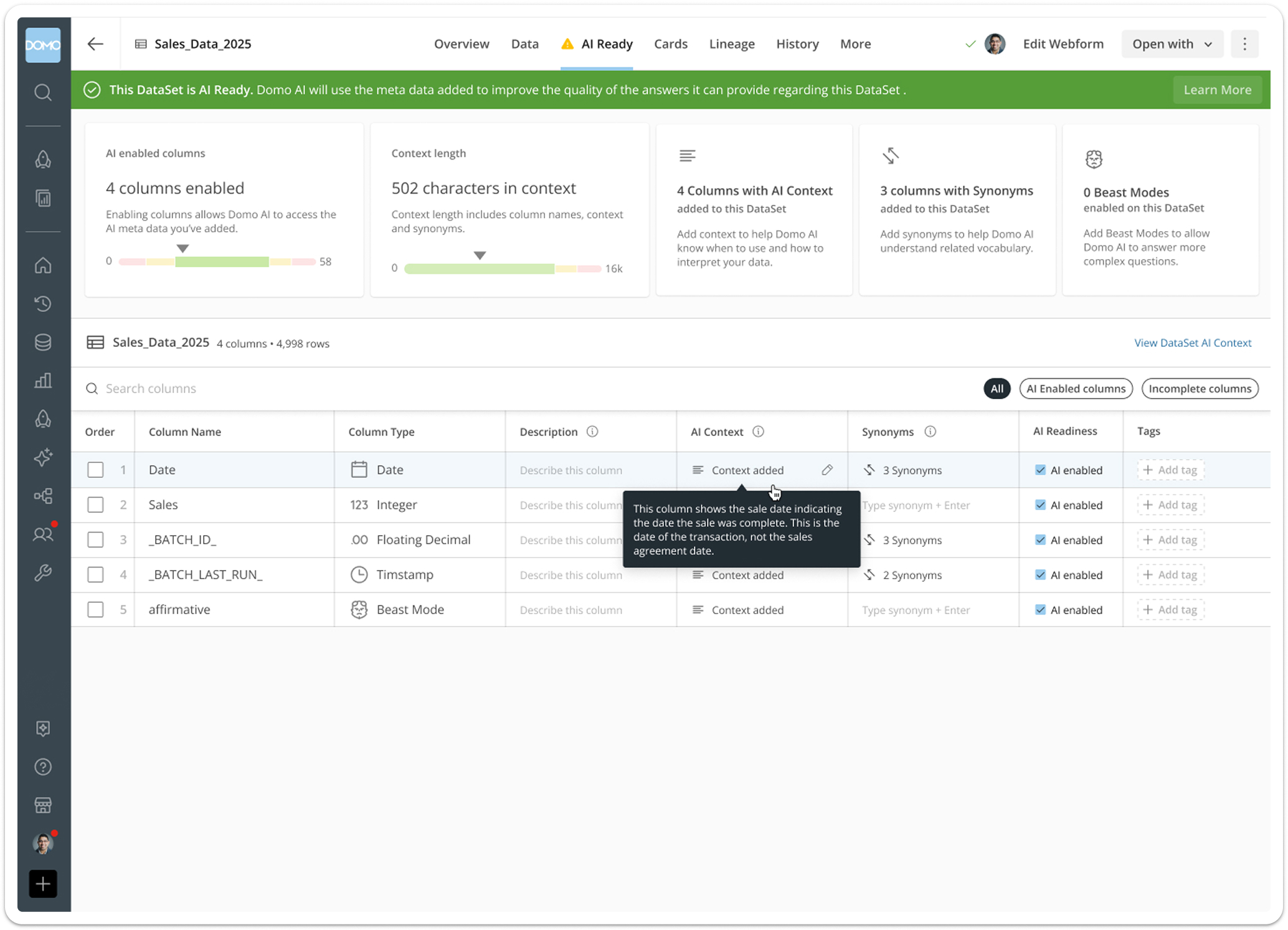This screenshot has height=930, width=1288.
Task: Switch to the Overview tab
Action: (x=462, y=44)
